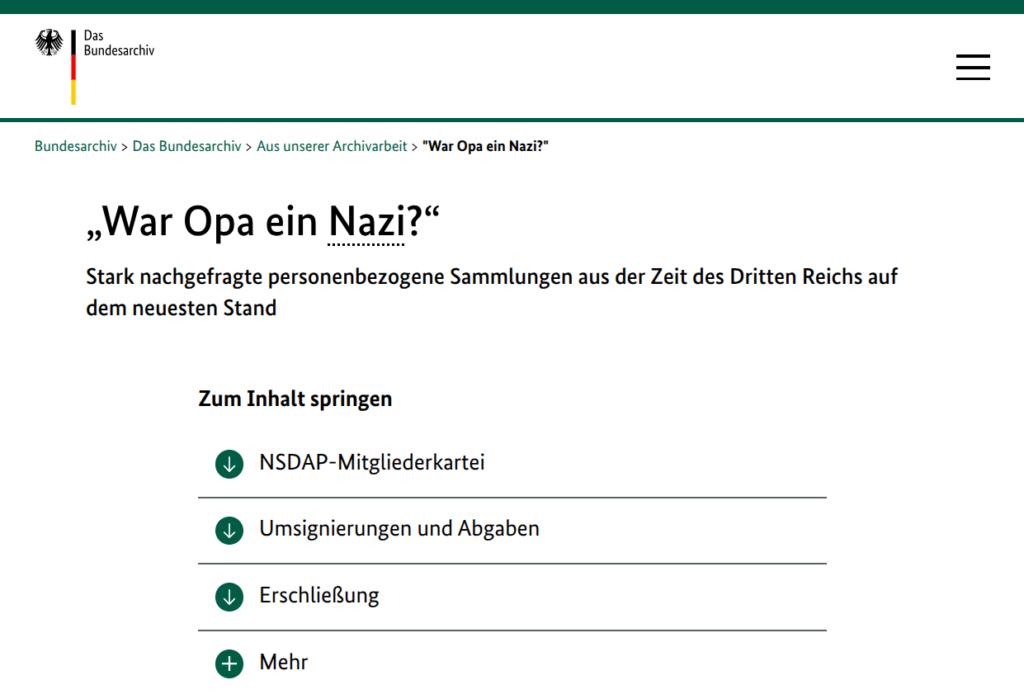1024x699 pixels.
Task: Click the current page breadcrumb "War Opa ein Nazi?"
Action: 486,146
